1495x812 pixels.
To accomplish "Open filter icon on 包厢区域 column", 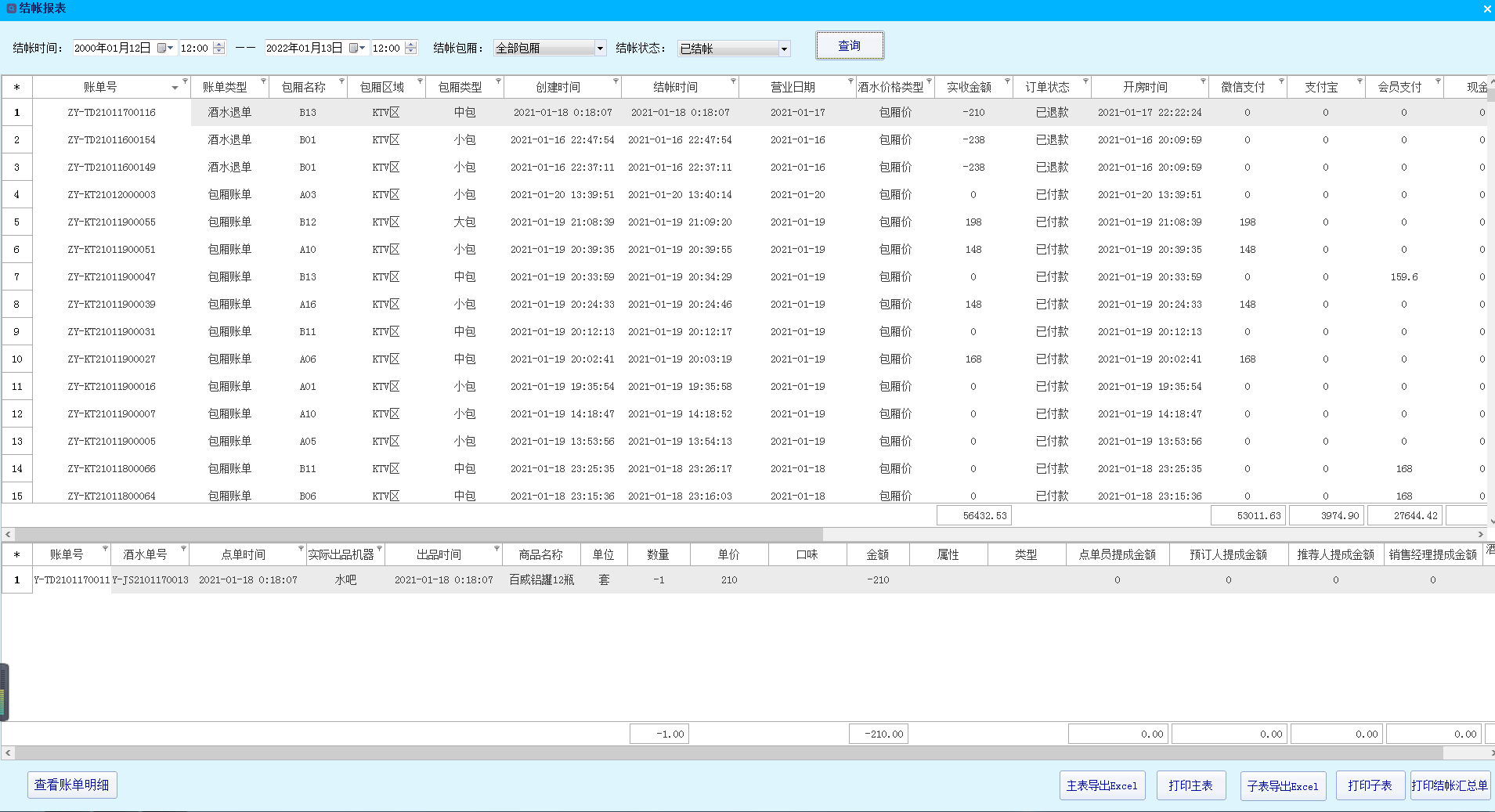I will (420, 81).
